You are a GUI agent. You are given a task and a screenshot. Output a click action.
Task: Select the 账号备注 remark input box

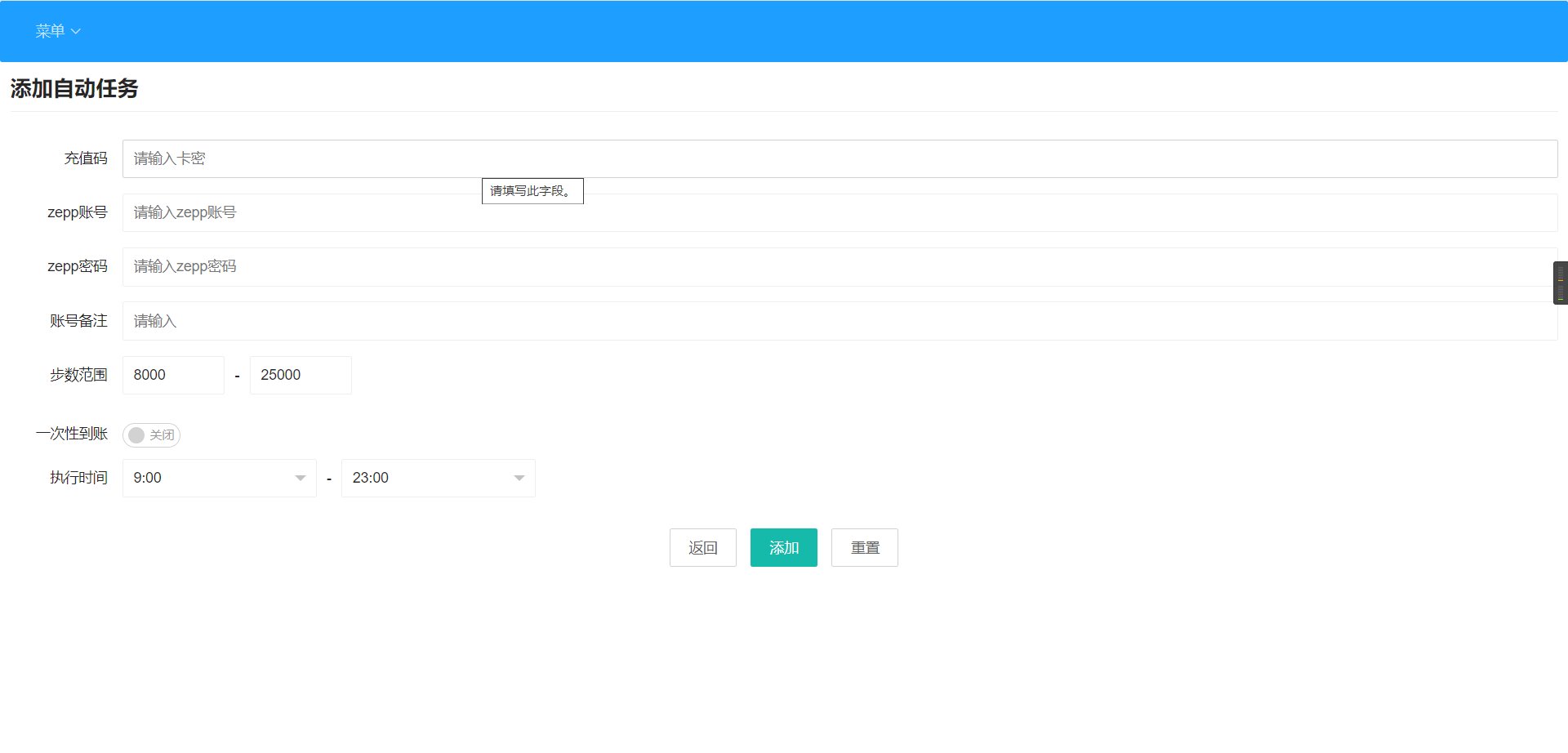click(840, 321)
